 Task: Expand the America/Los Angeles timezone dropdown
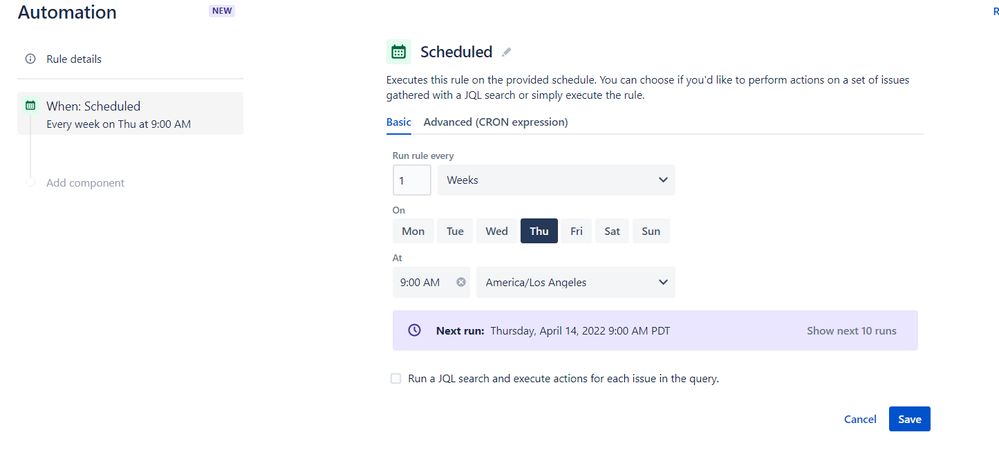[x=575, y=282]
